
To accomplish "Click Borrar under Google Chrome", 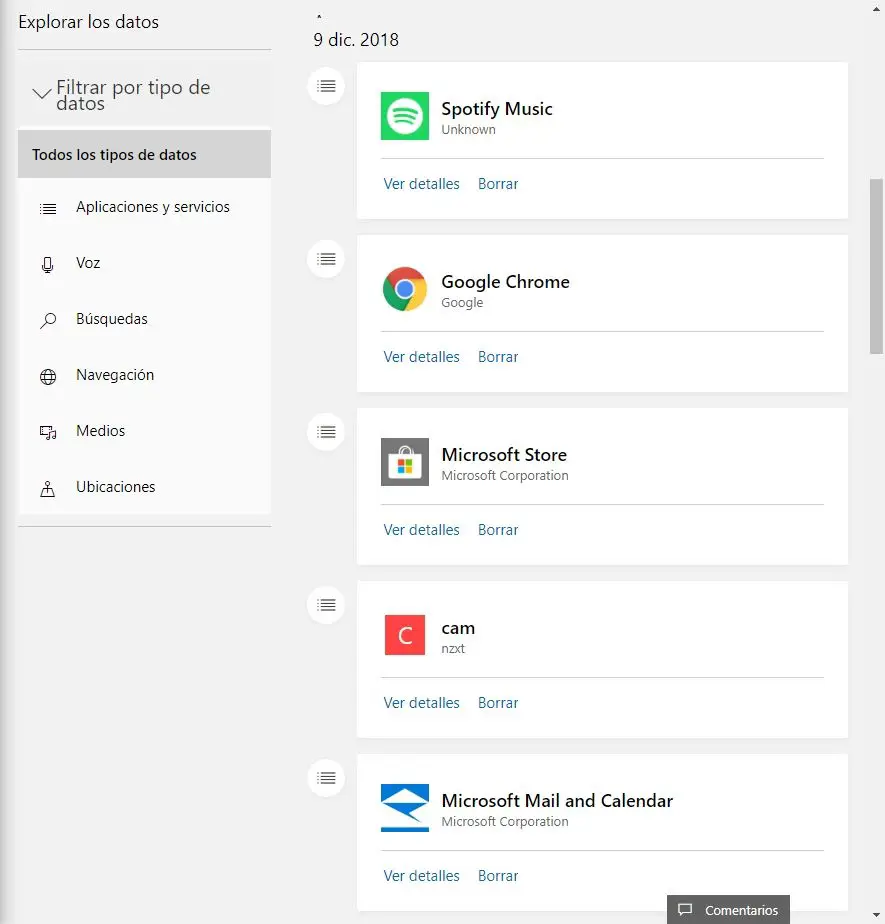I will 498,357.
